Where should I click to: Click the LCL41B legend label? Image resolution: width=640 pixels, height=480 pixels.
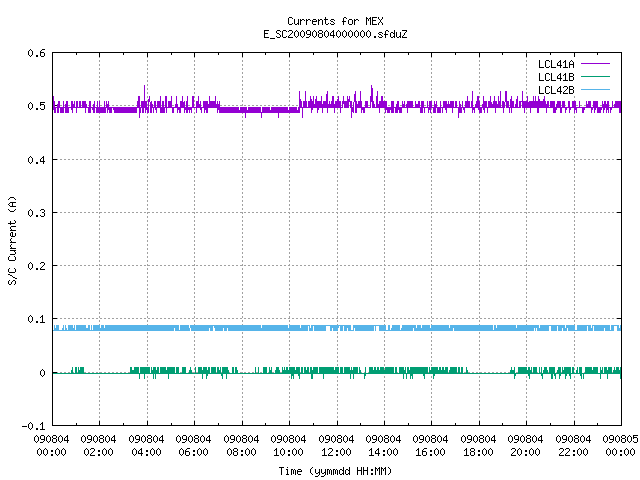[556, 77]
